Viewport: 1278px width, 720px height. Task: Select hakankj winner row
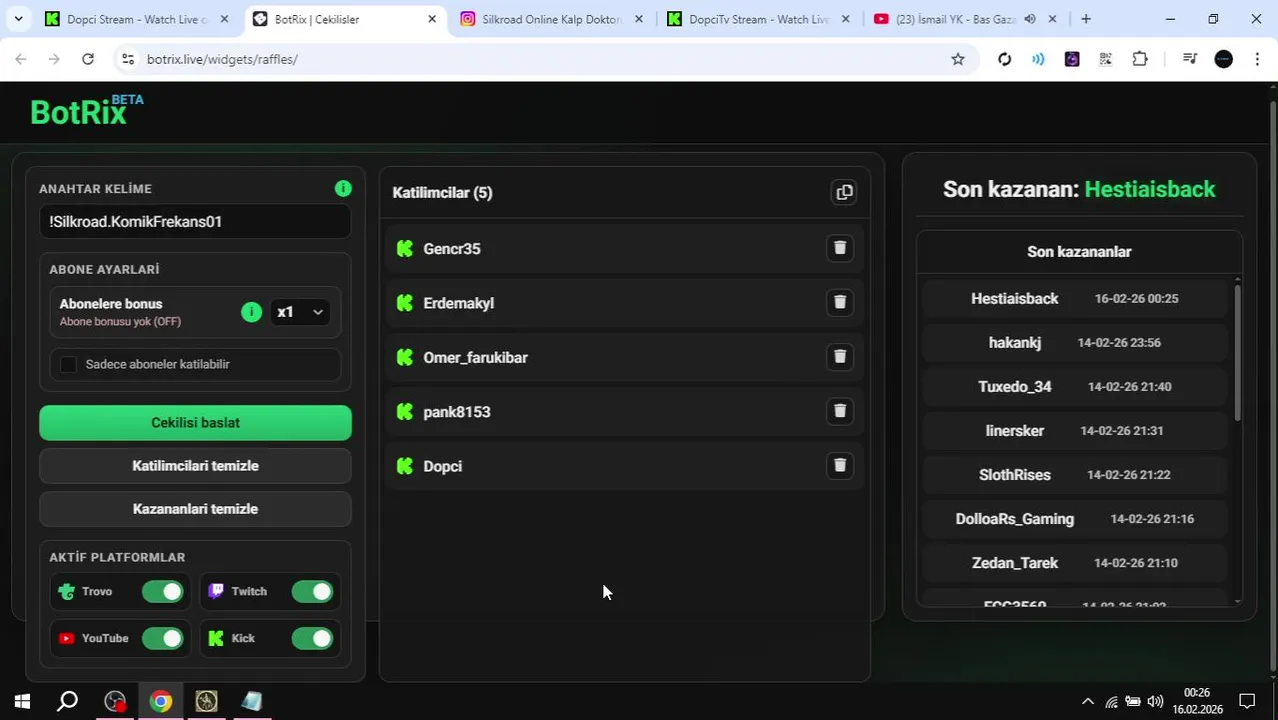click(x=1074, y=343)
